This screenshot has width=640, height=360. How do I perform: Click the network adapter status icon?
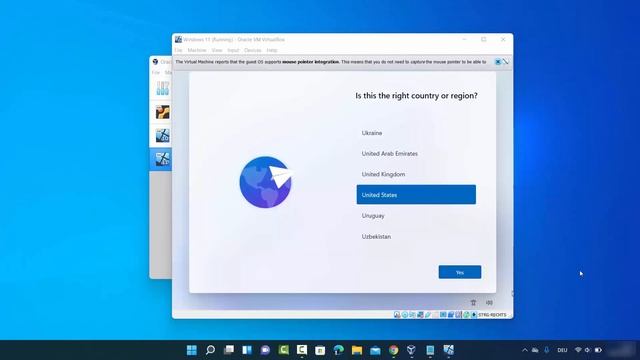coord(420,315)
